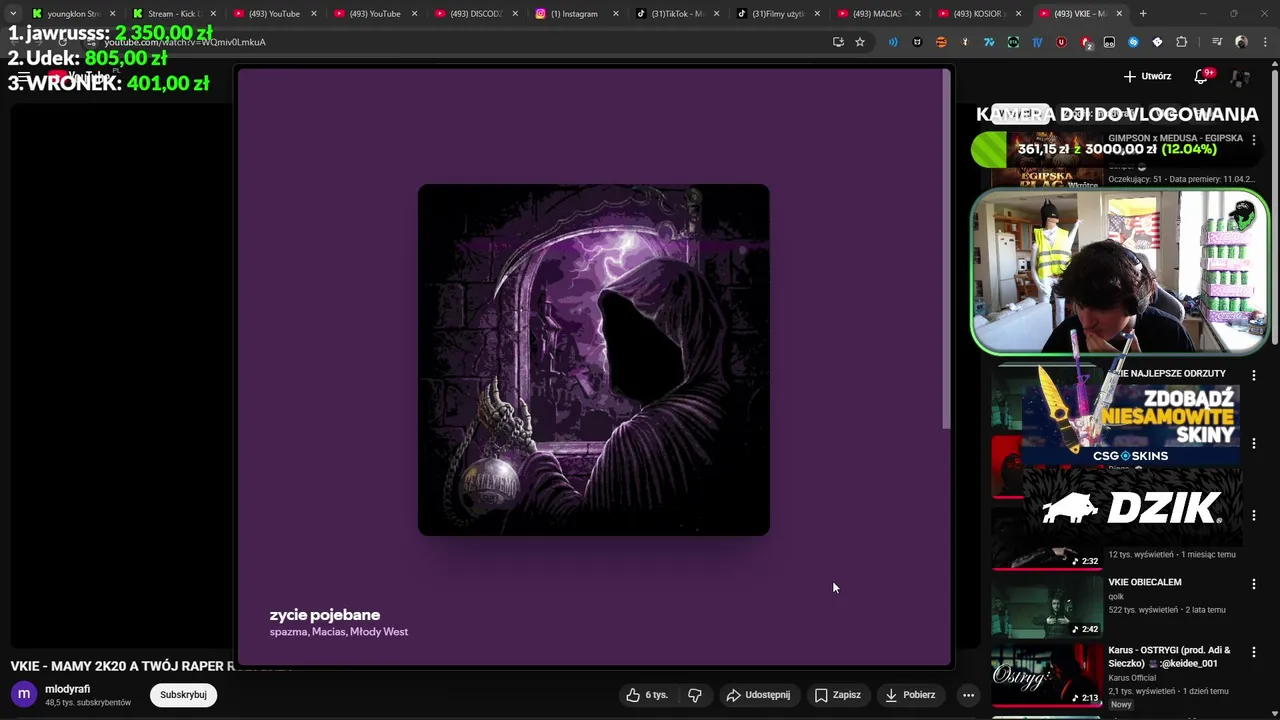Open the VKIE OBIECAŁEM title link
Image resolution: width=1280 pixels, height=720 pixels.
pyautogui.click(x=1145, y=582)
